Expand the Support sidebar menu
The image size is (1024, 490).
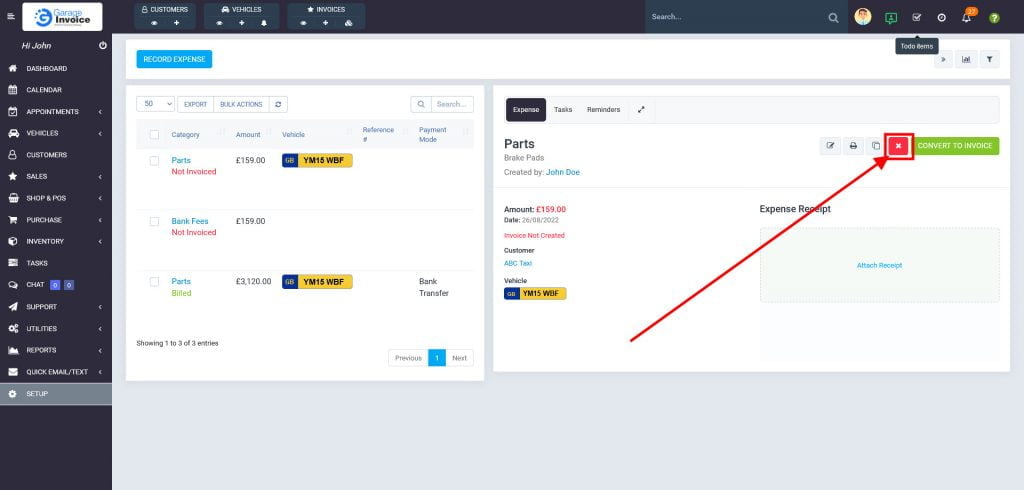56,307
